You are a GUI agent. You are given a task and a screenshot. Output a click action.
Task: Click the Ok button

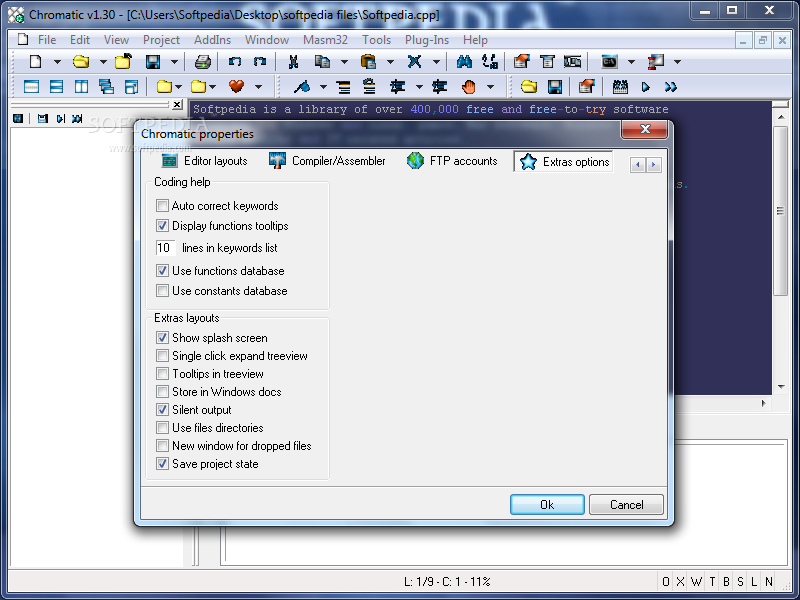click(x=547, y=505)
